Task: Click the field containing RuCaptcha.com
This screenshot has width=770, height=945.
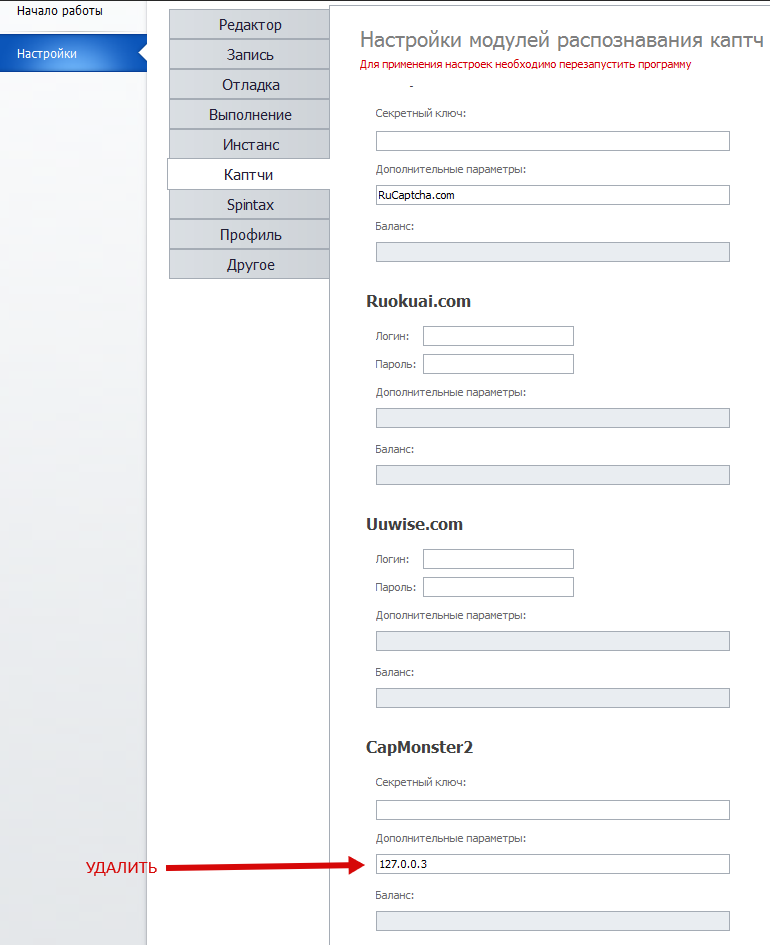Action: coord(552,195)
